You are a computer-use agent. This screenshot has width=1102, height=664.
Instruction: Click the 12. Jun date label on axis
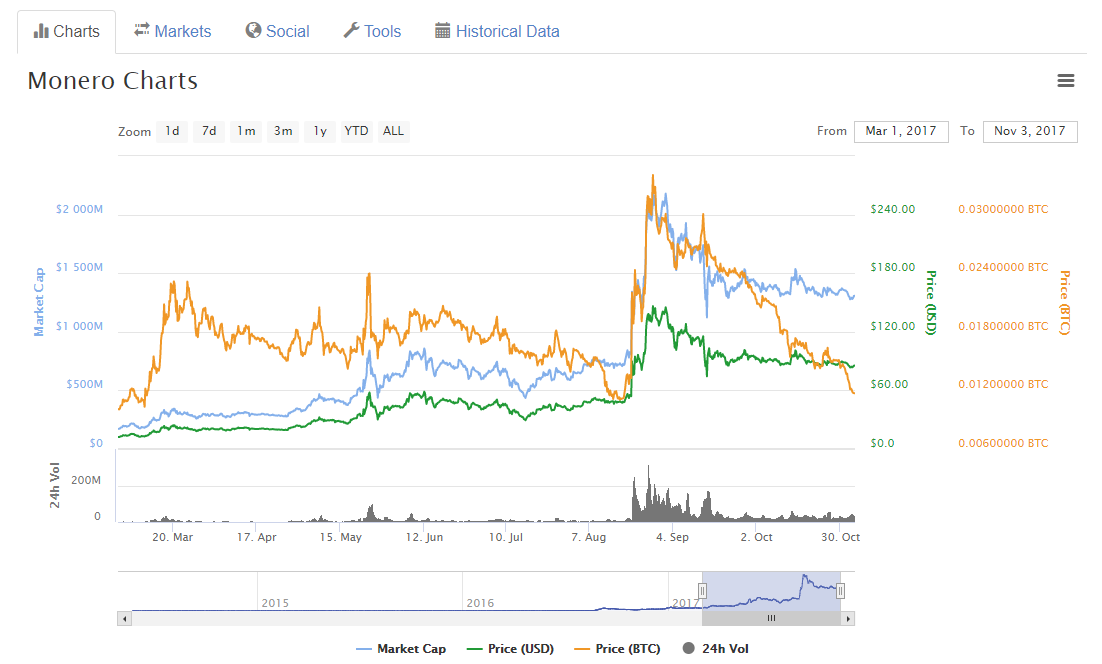424,538
